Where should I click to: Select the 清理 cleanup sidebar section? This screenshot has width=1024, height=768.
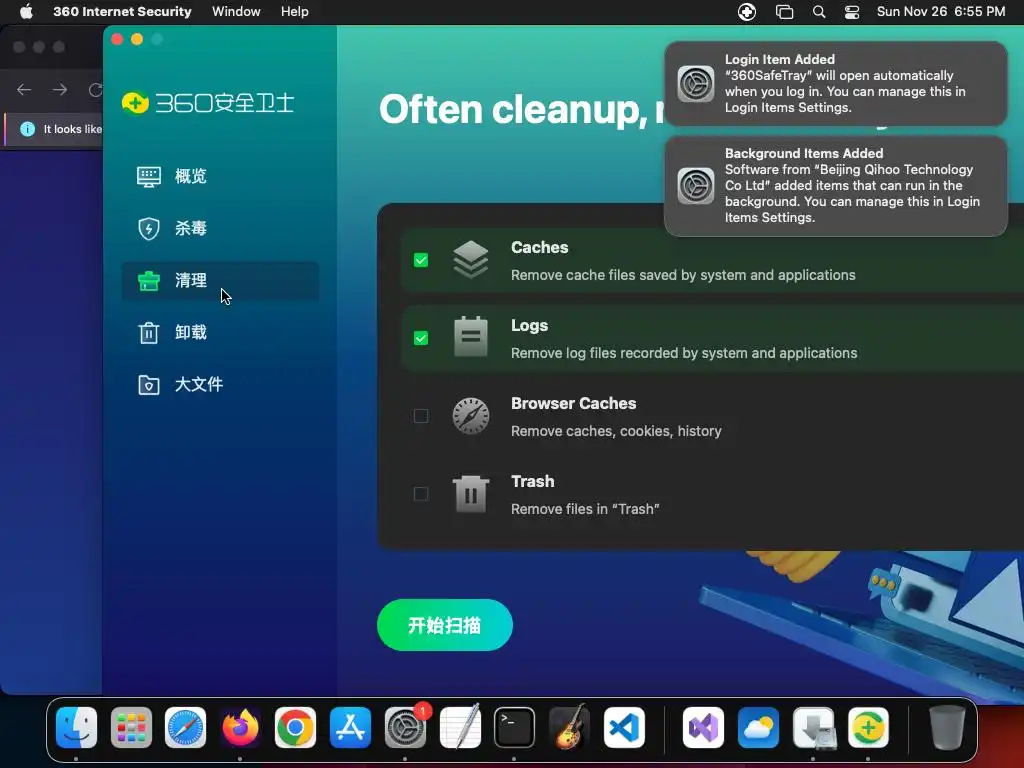[x=220, y=281]
